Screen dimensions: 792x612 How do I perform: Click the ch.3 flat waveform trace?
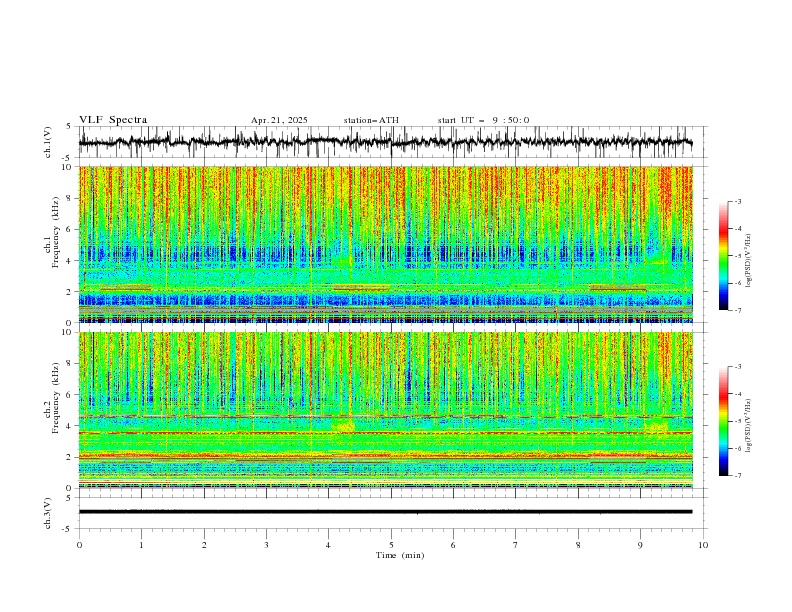[x=385, y=512]
